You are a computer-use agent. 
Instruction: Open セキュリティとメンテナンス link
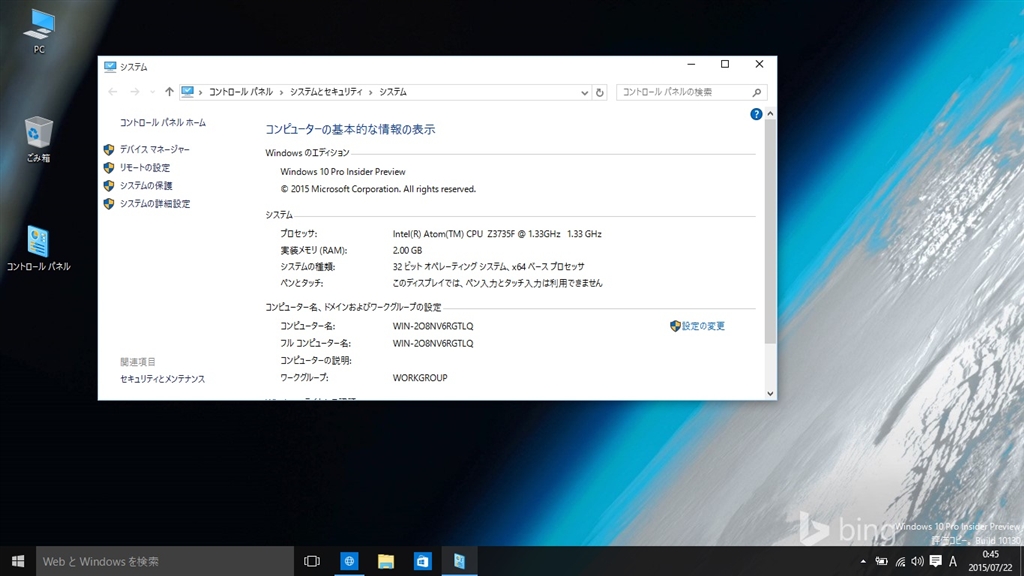[163, 379]
